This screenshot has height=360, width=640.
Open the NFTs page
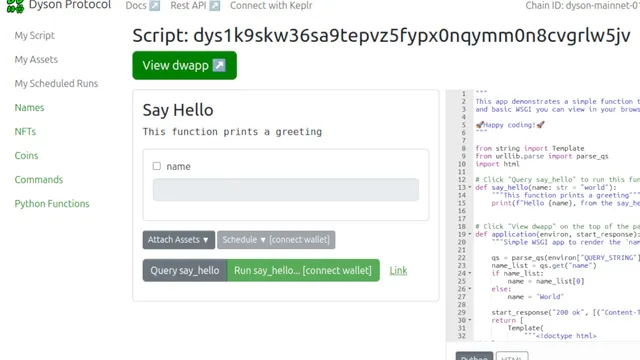(25, 132)
